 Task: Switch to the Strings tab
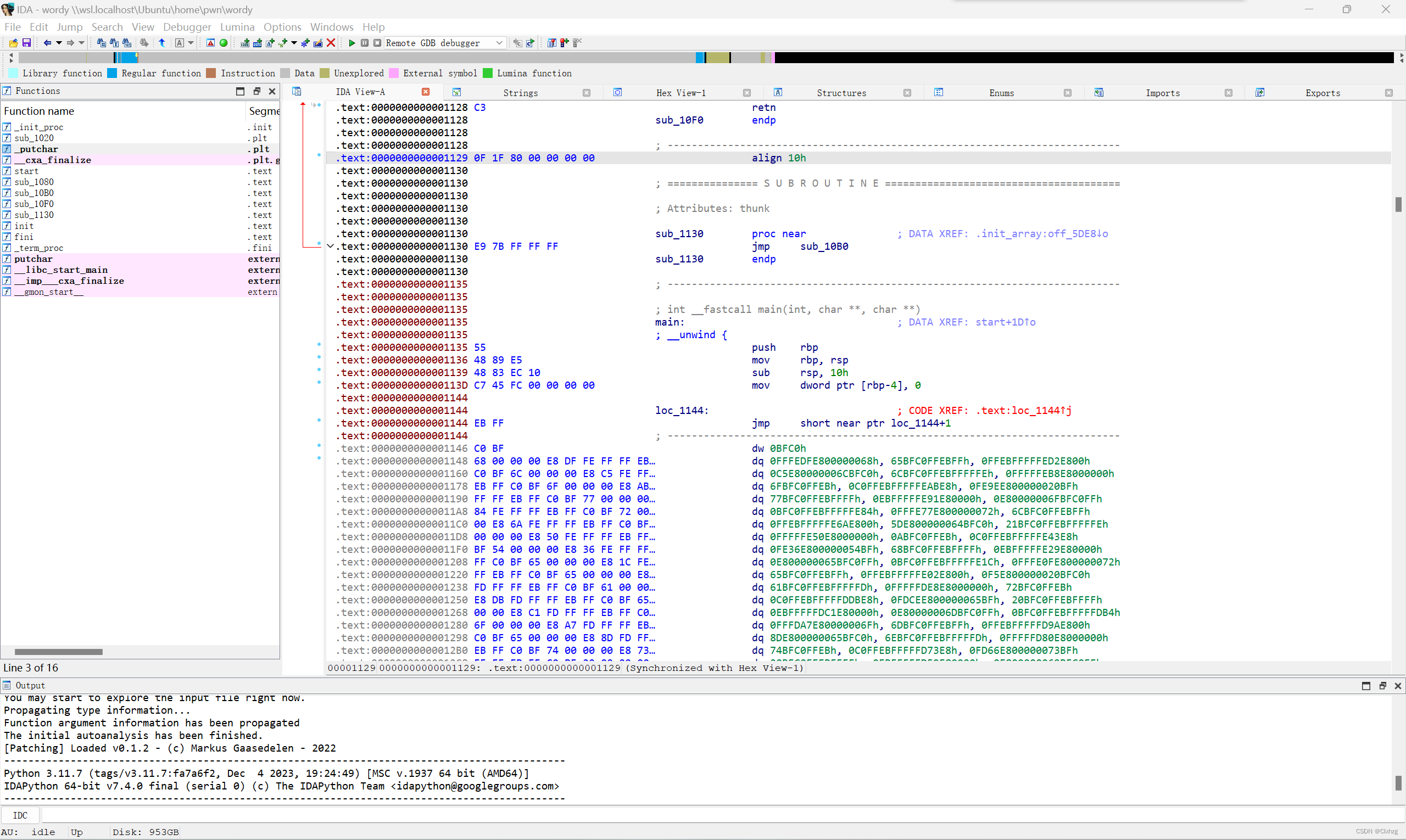[x=520, y=92]
